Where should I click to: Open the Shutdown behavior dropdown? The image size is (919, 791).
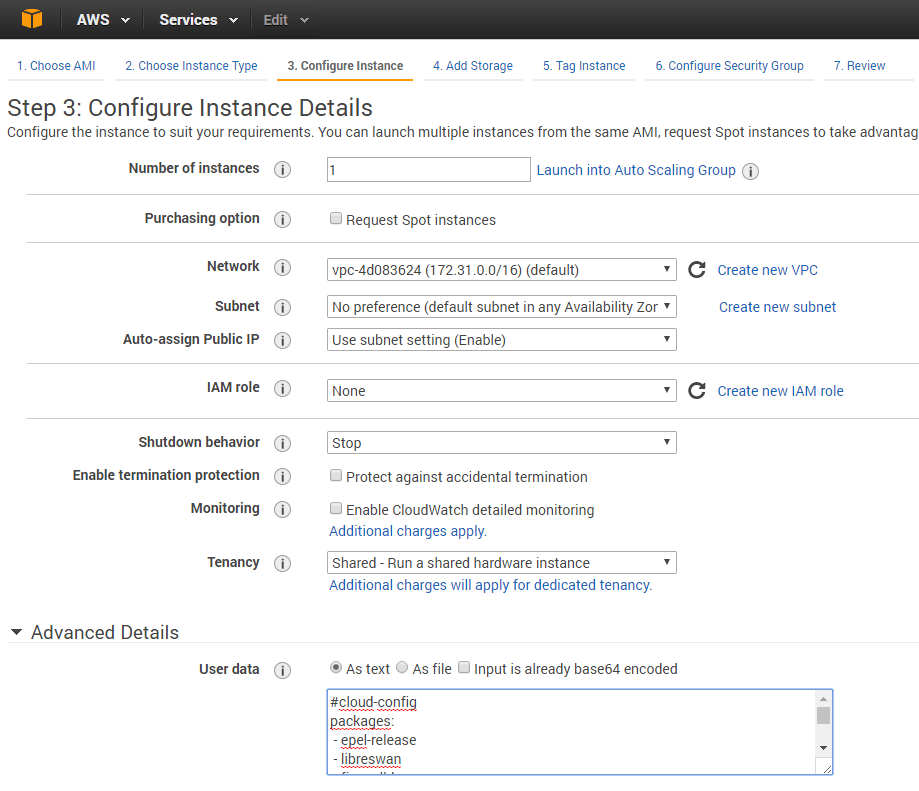click(x=502, y=442)
